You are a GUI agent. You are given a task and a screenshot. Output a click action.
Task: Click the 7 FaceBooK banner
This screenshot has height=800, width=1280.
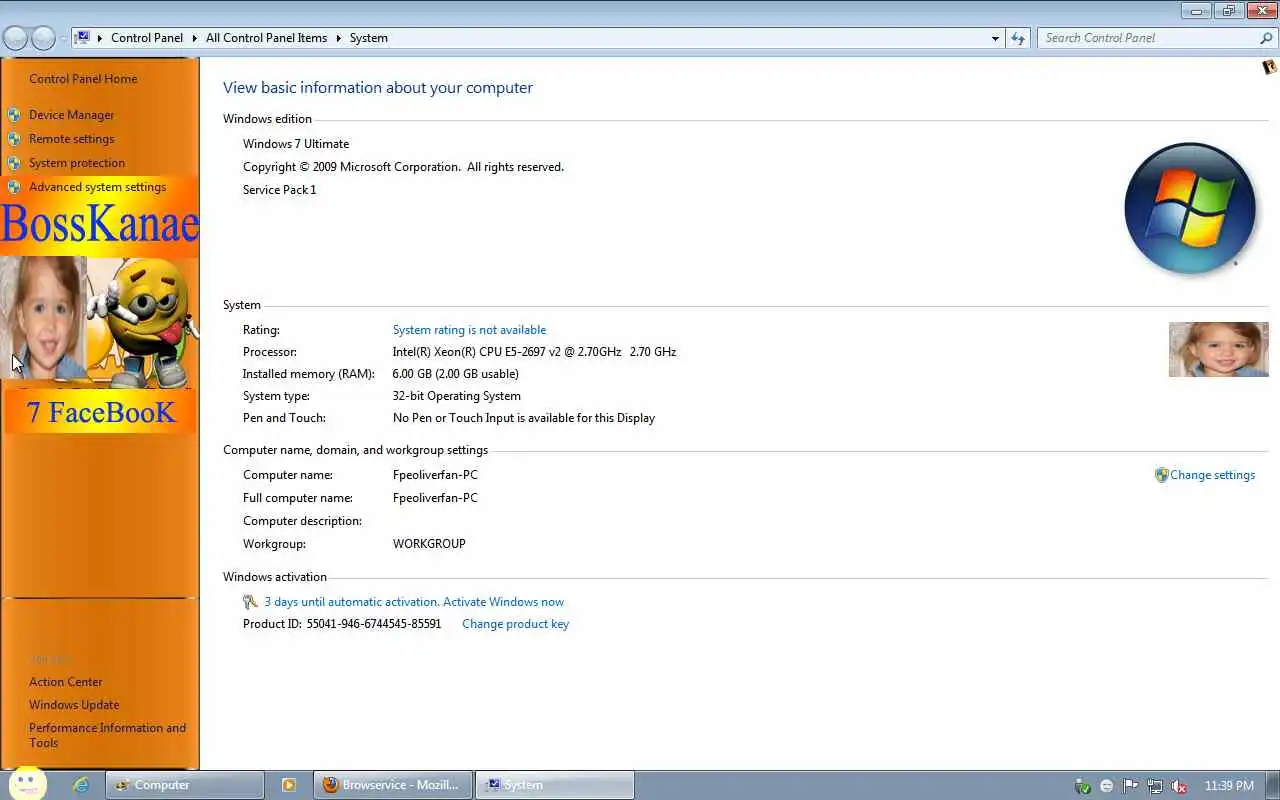coord(100,412)
